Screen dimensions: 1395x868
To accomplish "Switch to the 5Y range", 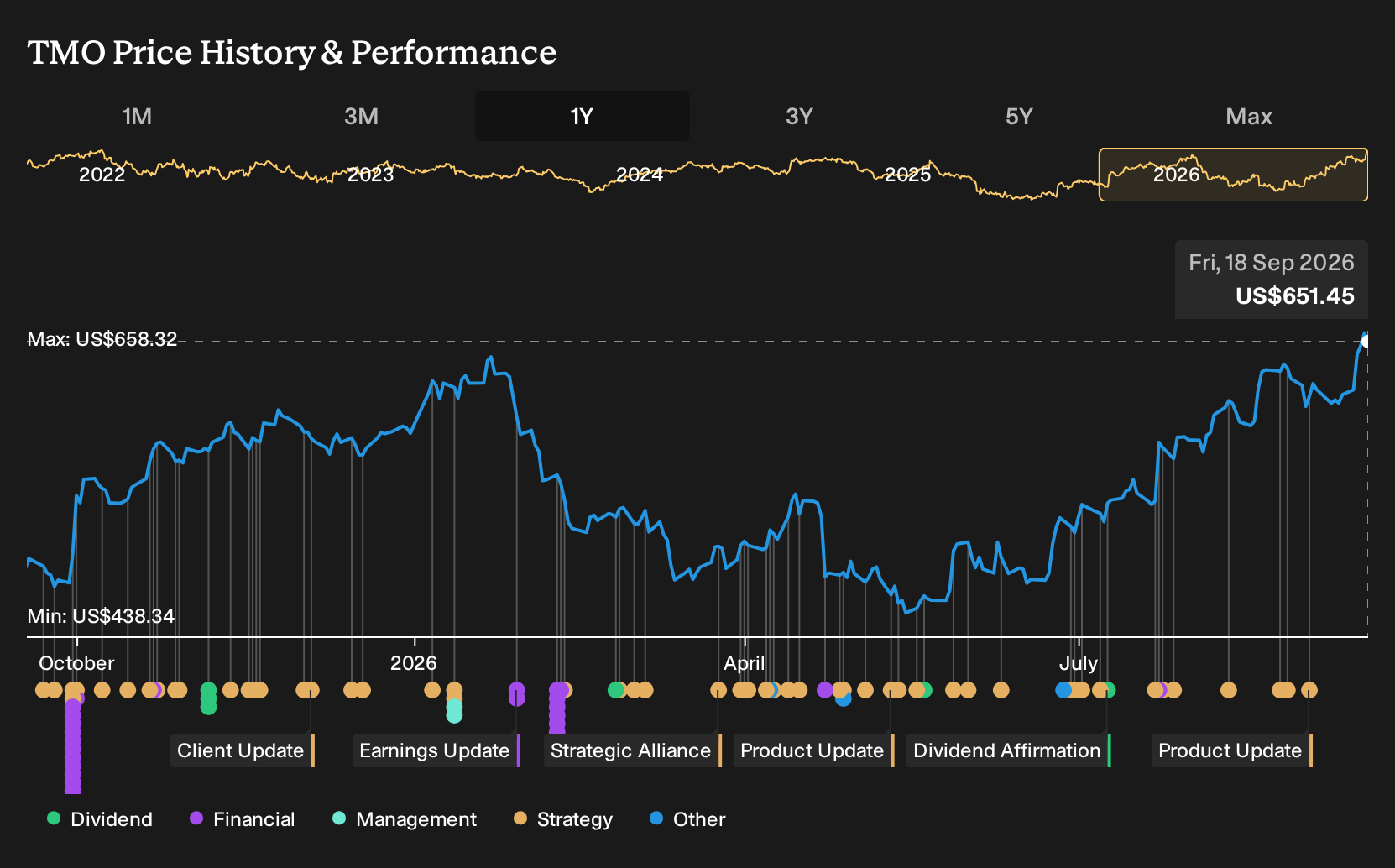I will tap(1019, 116).
